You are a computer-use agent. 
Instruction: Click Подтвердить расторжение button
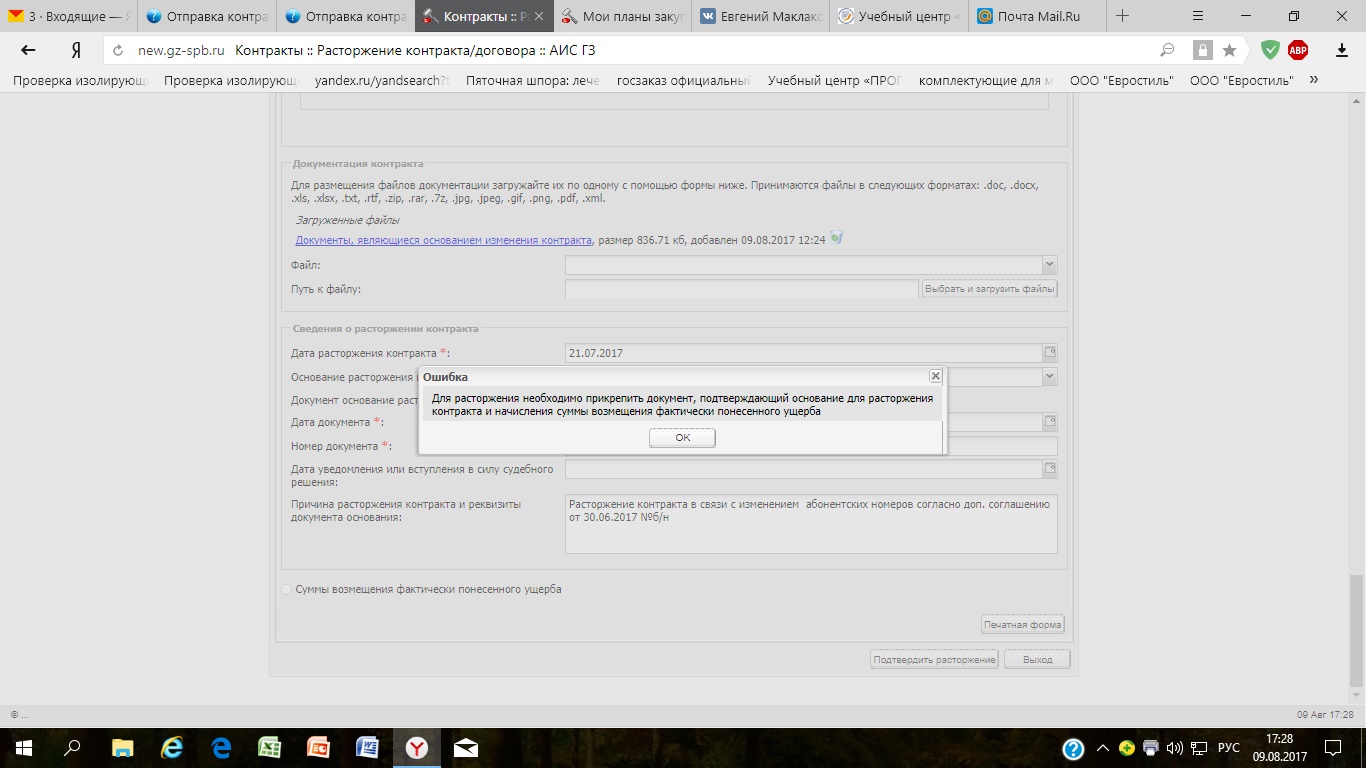tap(934, 660)
